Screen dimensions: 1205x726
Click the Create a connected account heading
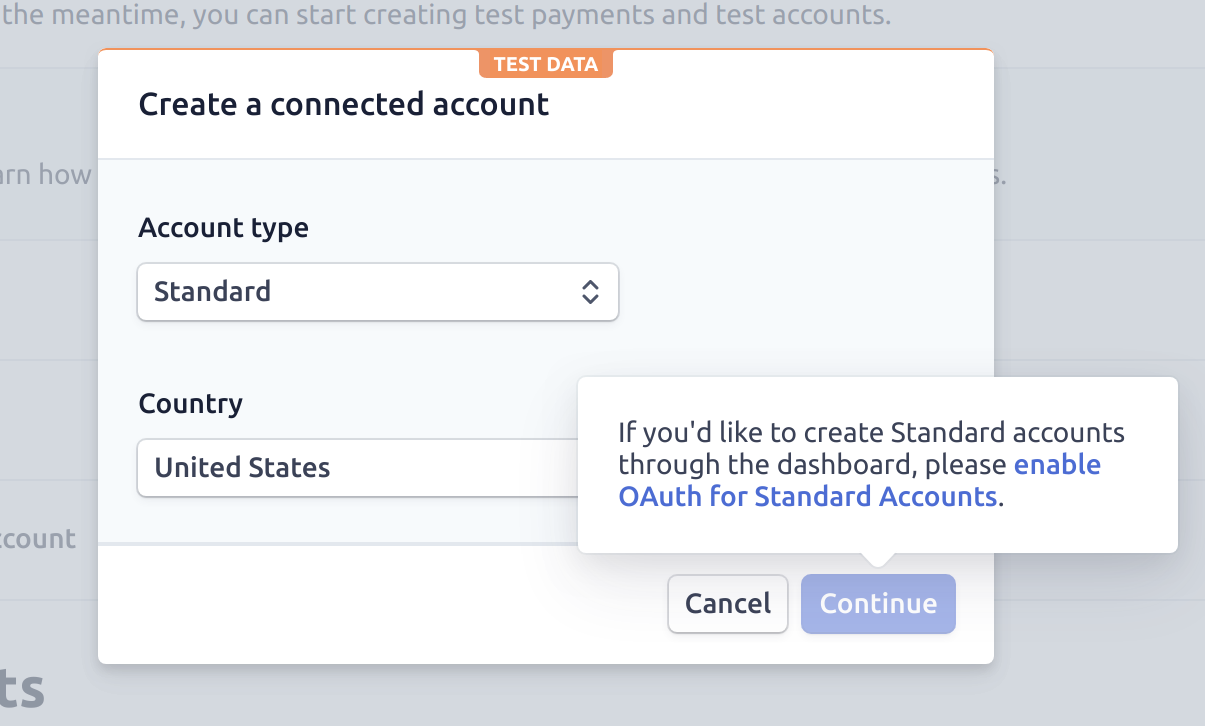[x=344, y=104]
